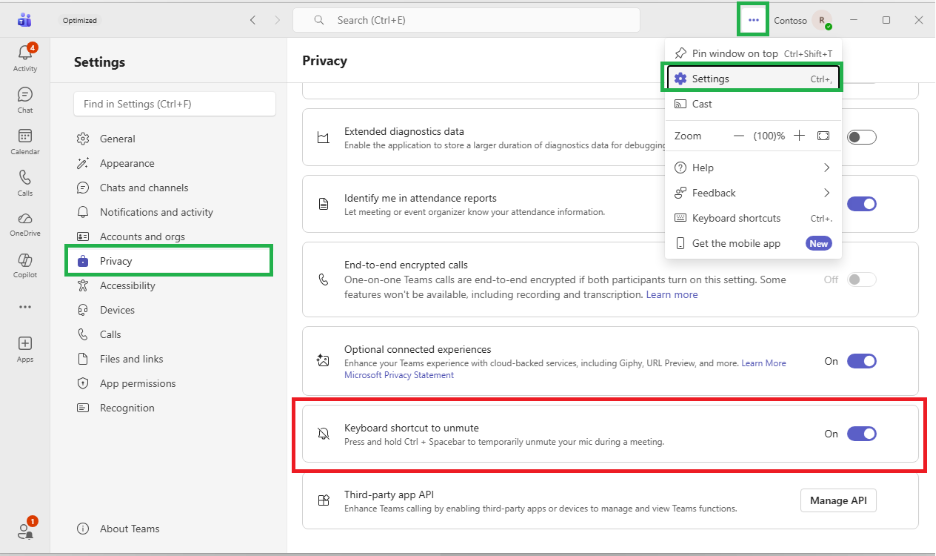Click the people icon at rail bottom

25,530
